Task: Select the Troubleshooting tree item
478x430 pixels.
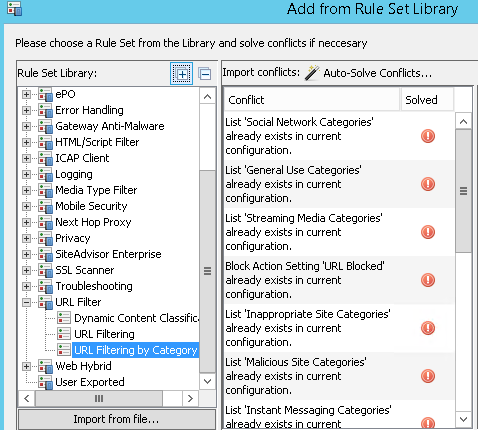Action: (x=94, y=286)
